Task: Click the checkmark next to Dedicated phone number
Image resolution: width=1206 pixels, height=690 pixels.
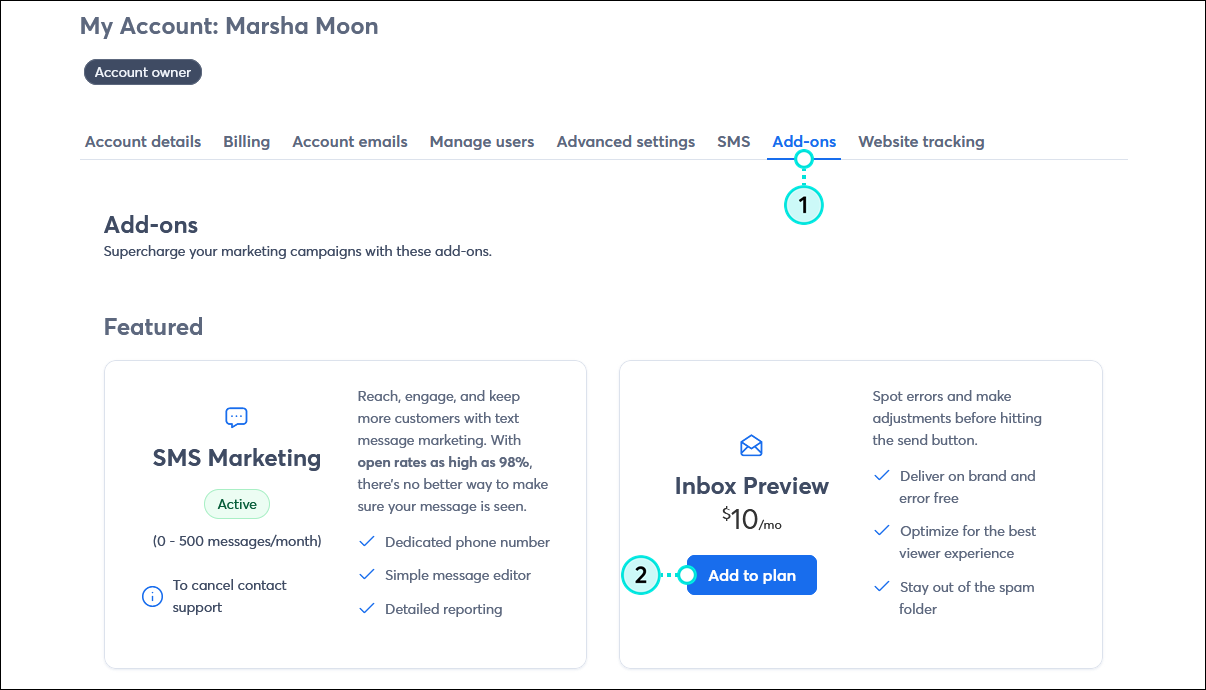Action: click(367, 541)
